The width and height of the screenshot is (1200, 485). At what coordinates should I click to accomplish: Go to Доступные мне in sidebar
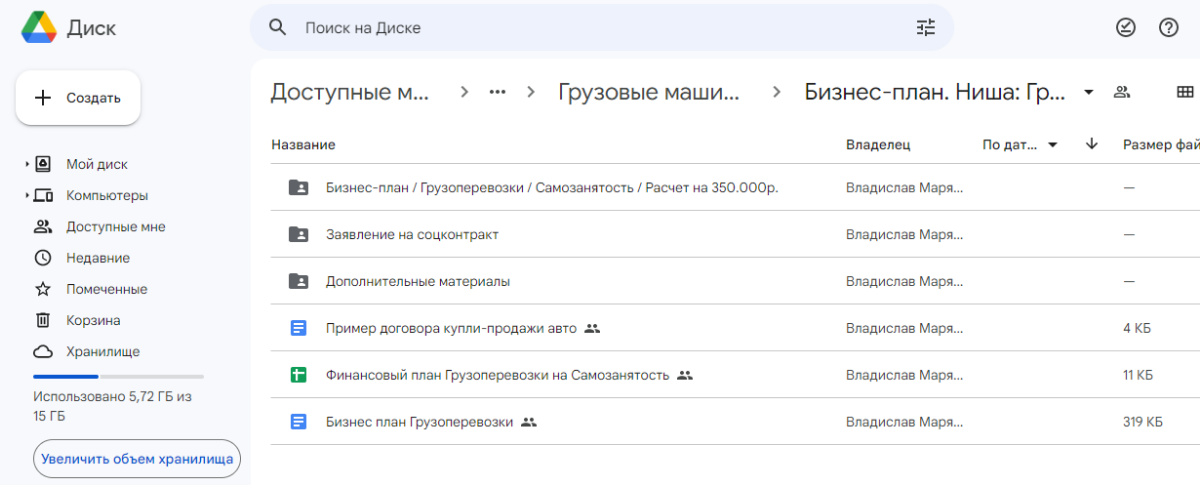pyautogui.click(x=115, y=227)
